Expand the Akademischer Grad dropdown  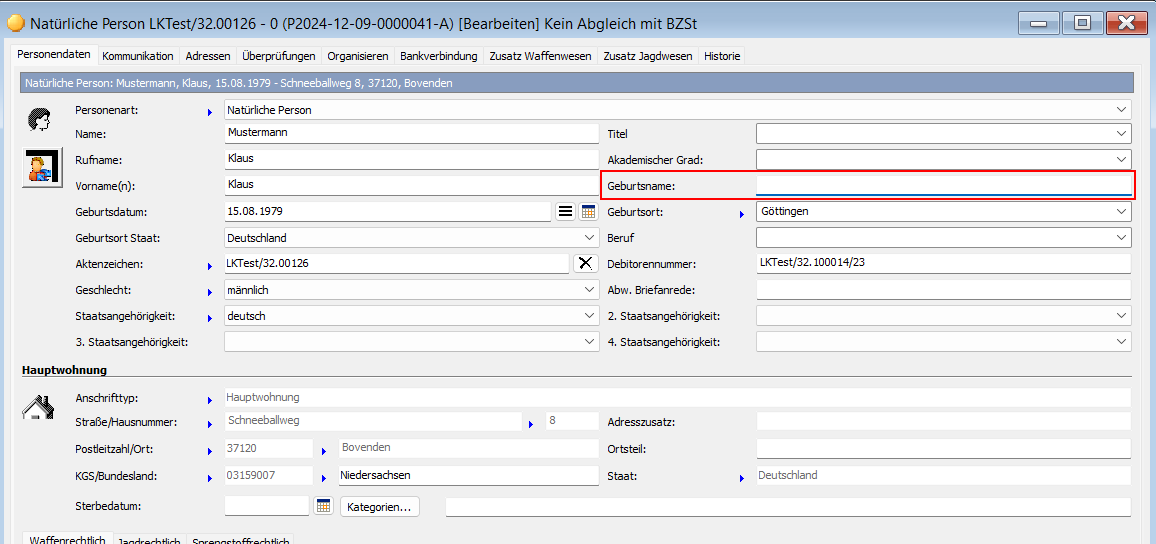(x=1120, y=159)
